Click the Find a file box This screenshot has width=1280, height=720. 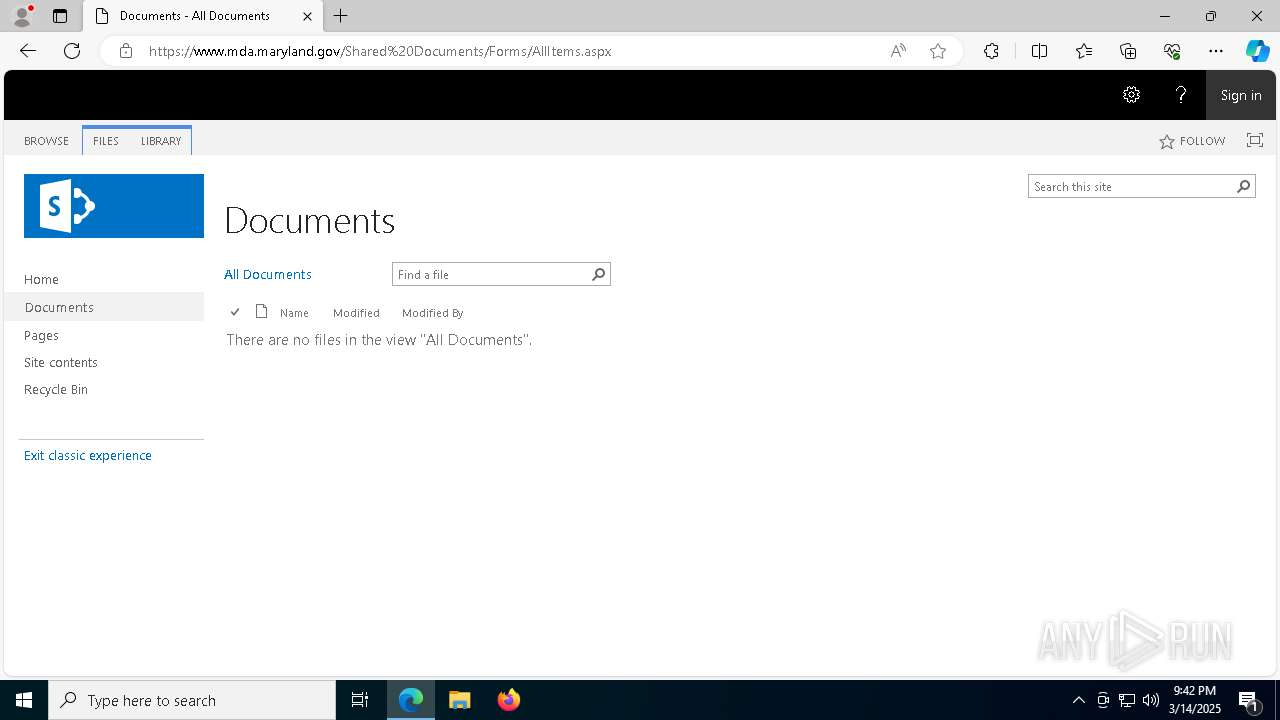pyautogui.click(x=491, y=274)
